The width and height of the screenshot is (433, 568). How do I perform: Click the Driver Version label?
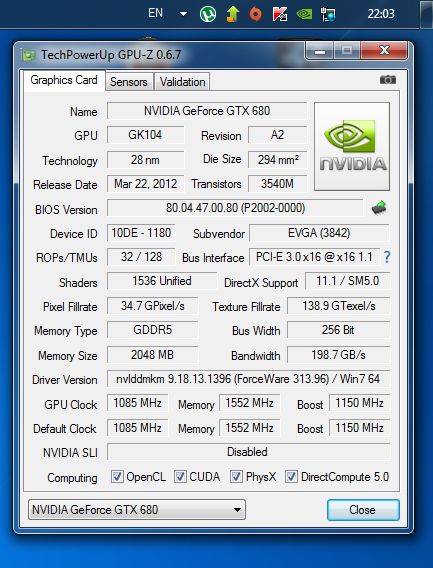[65, 380]
